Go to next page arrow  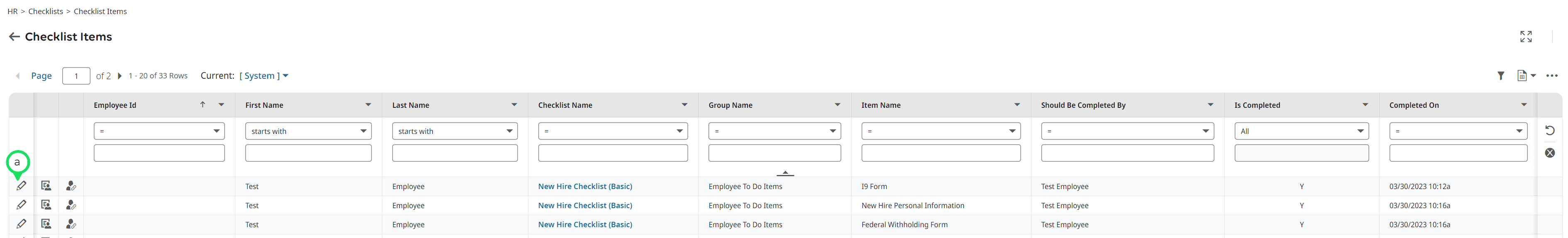(119, 76)
